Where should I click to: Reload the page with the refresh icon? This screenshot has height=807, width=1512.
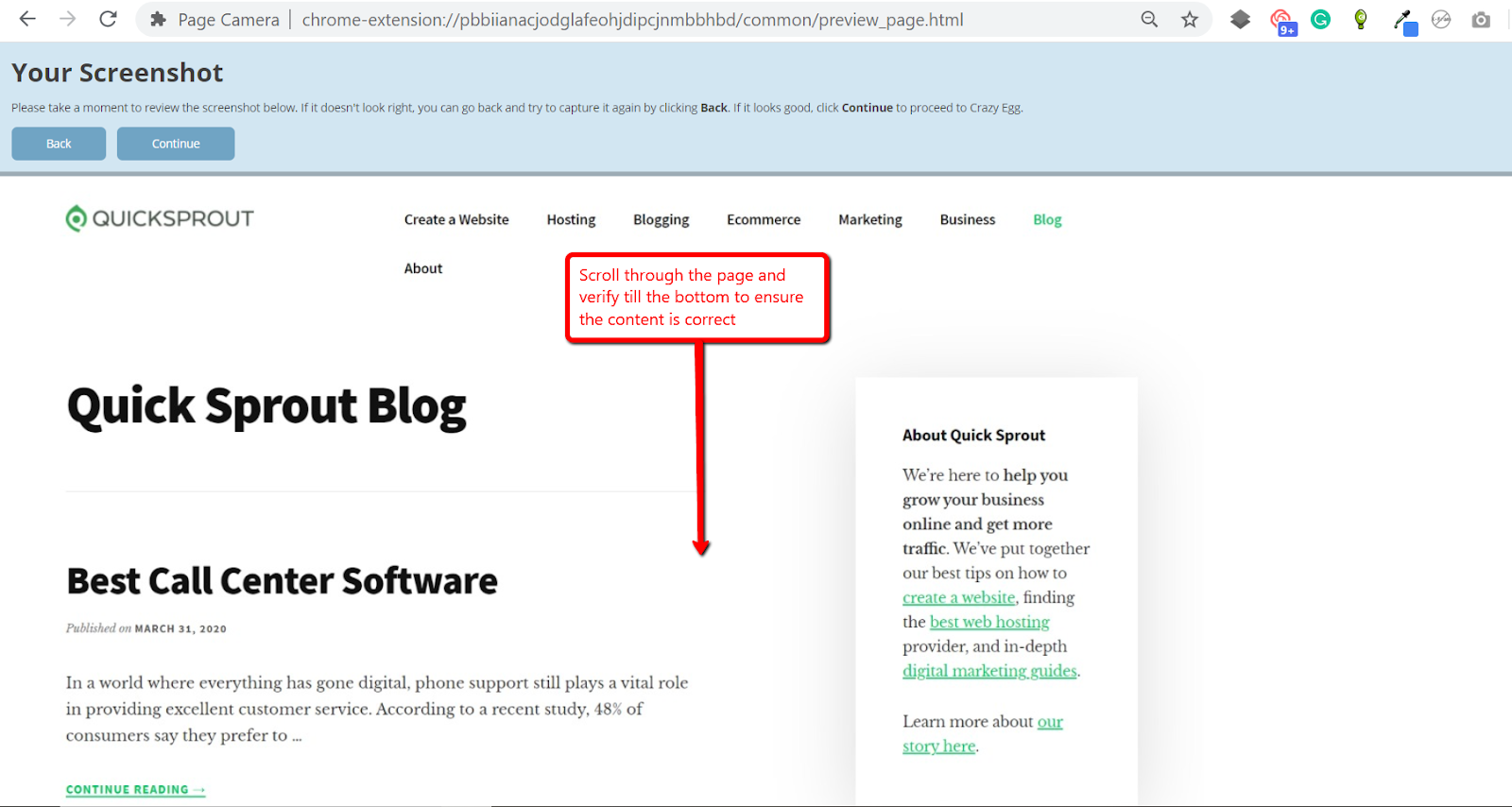(108, 19)
